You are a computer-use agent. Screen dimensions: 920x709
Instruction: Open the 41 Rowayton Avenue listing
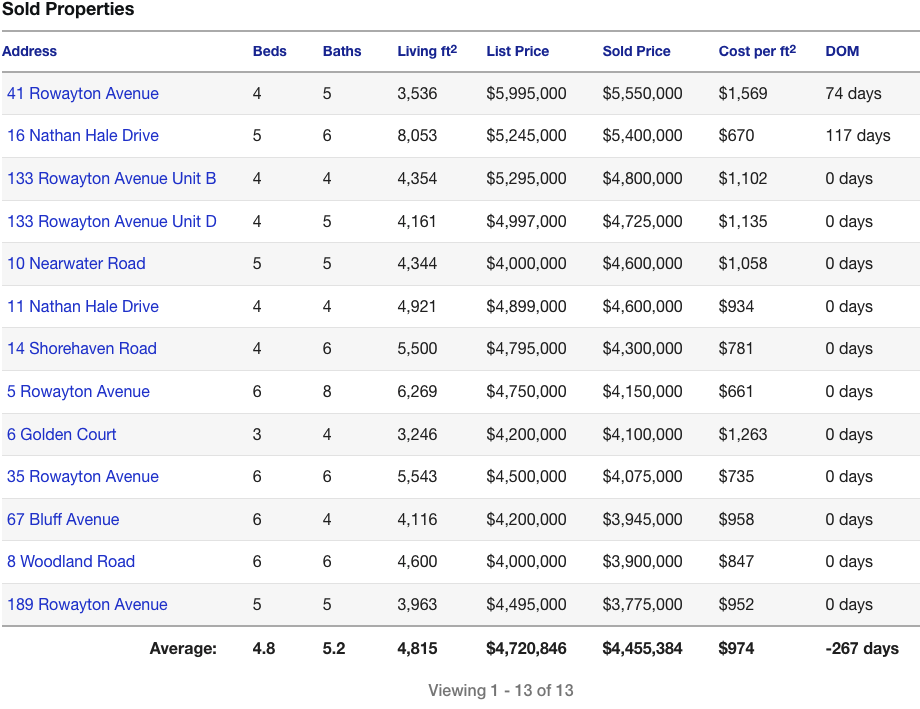82,93
